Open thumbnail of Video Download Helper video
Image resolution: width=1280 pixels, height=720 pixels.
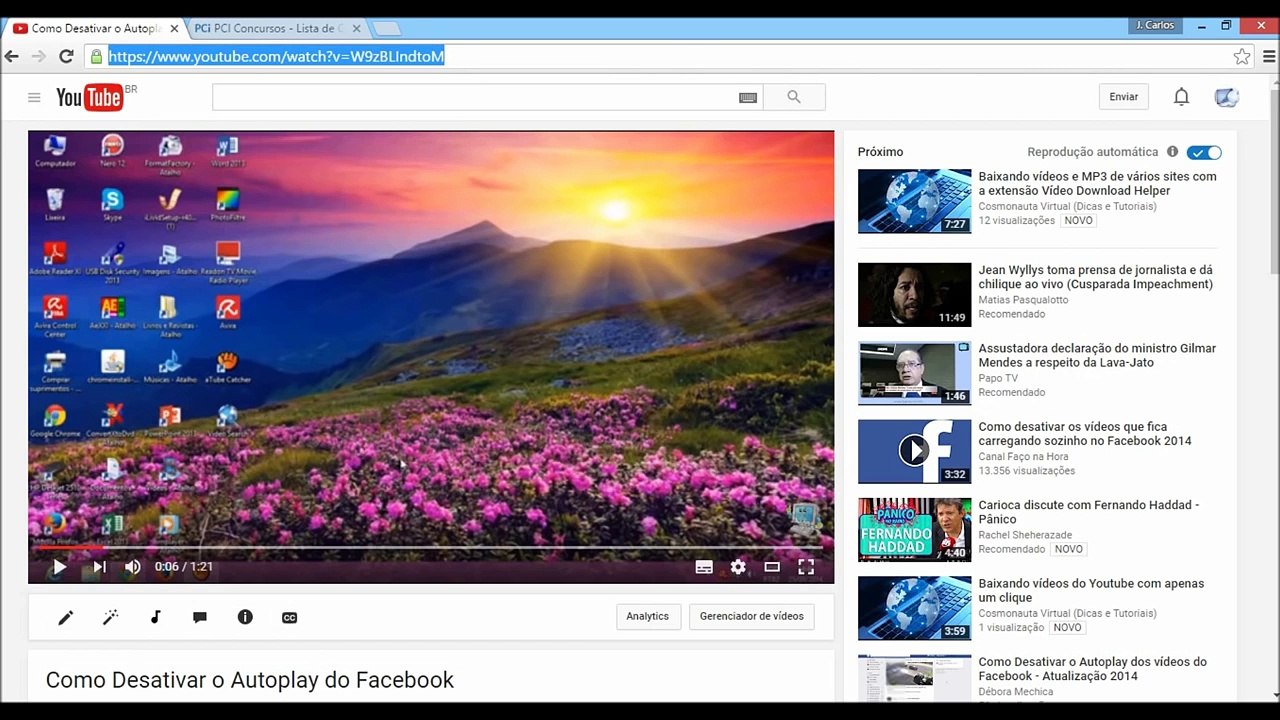tap(914, 201)
